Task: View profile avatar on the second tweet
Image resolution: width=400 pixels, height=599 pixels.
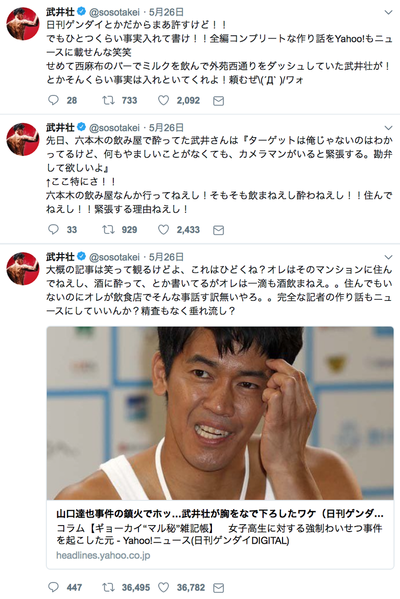Action: [23, 139]
